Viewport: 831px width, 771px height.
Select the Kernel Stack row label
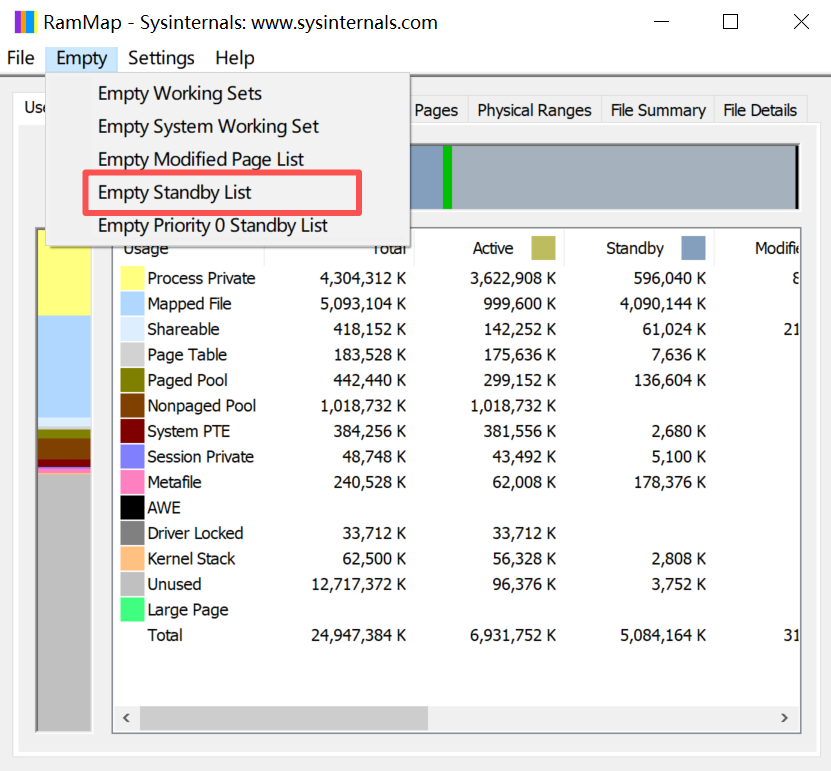(x=191, y=559)
